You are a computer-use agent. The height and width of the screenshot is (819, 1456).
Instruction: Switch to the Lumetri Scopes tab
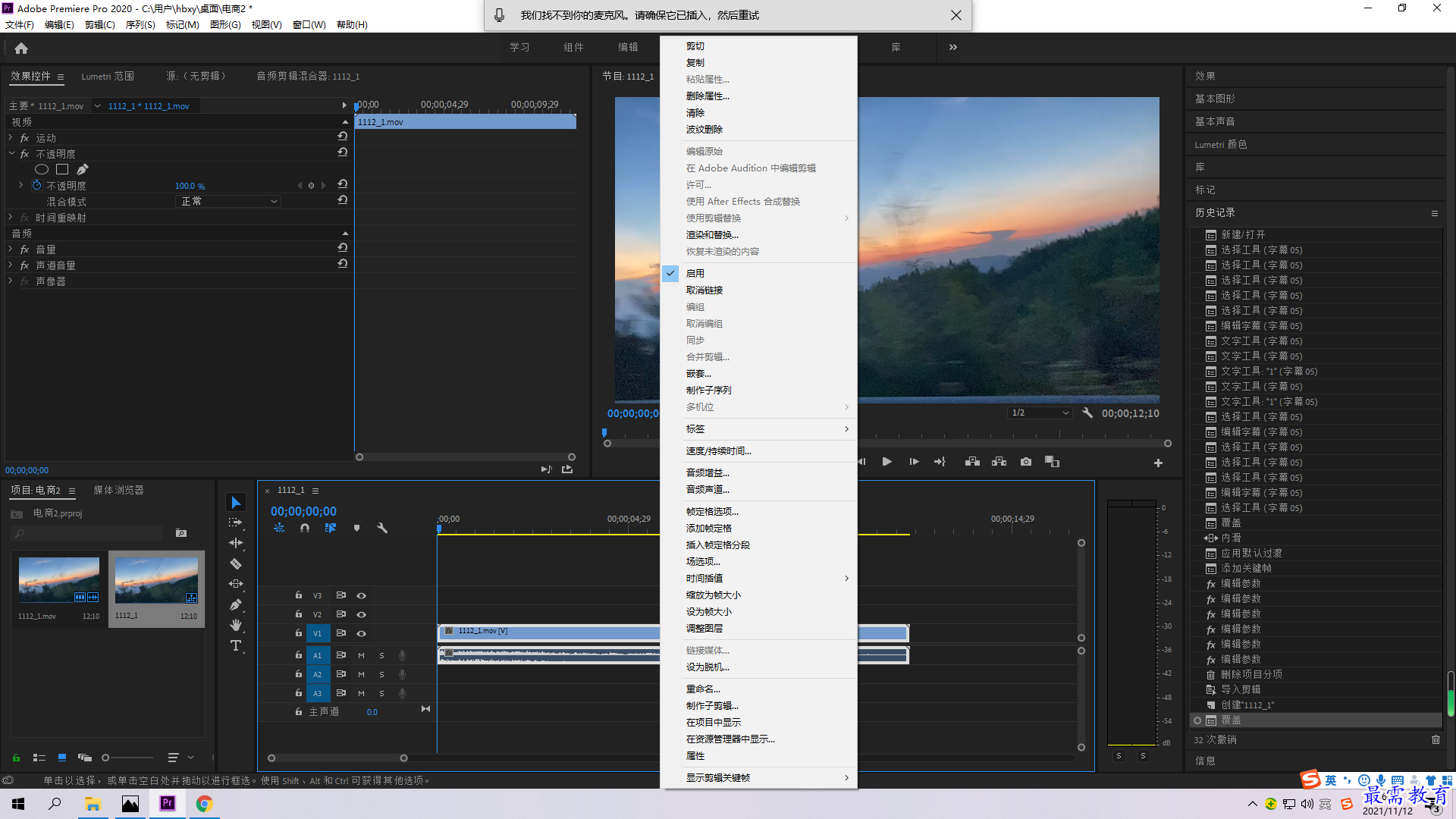pos(108,77)
